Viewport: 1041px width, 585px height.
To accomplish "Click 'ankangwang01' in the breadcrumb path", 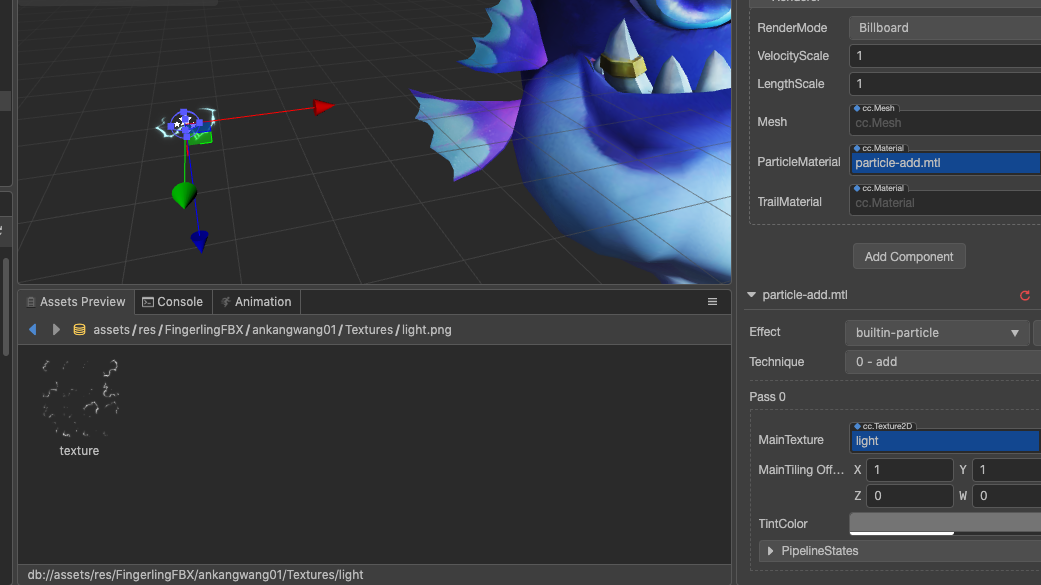I will pyautogui.click(x=294, y=329).
